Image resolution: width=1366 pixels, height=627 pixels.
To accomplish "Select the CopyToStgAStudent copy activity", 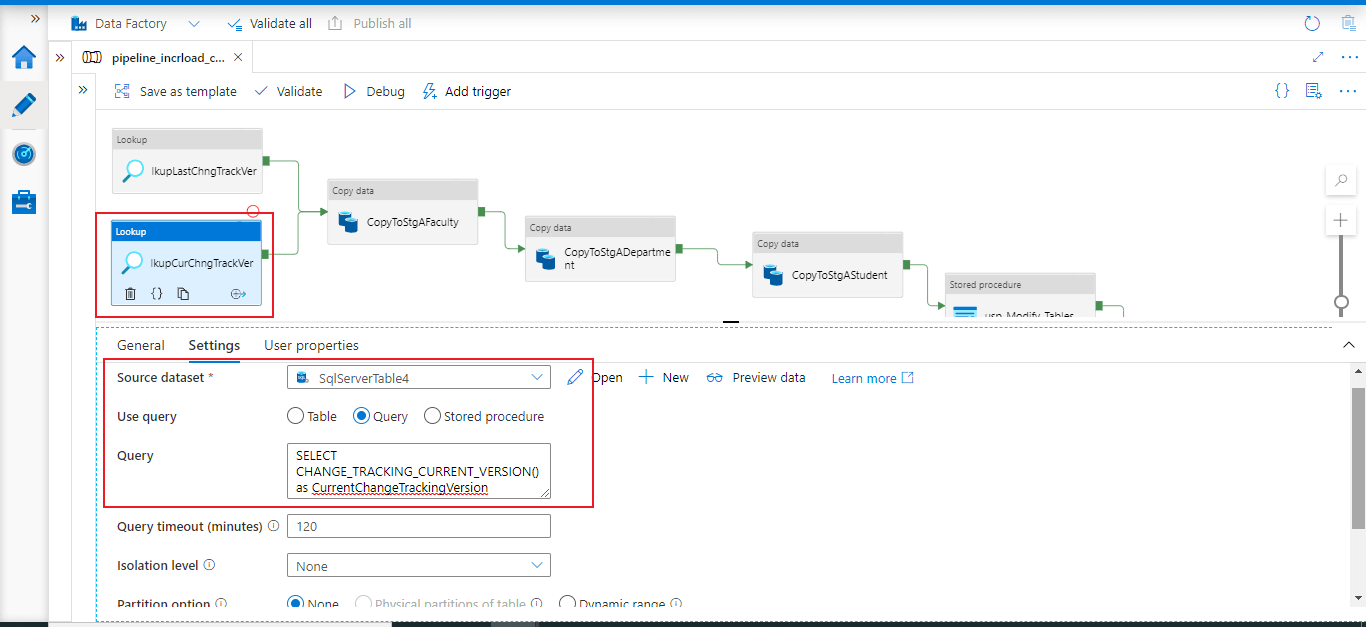I will [828, 265].
